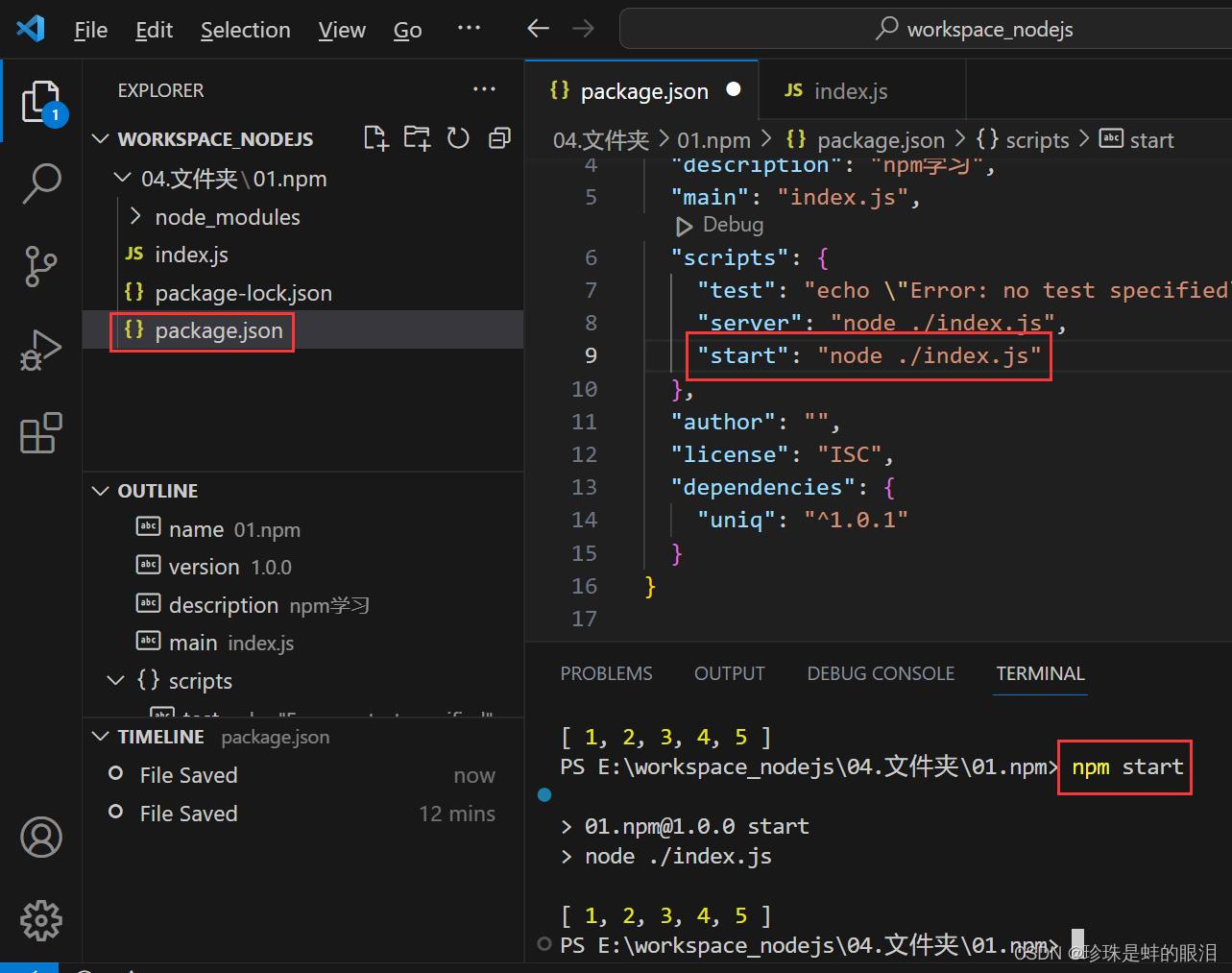The width and height of the screenshot is (1232, 973).
Task: Switch to the package.json editor tab
Action: tap(641, 91)
